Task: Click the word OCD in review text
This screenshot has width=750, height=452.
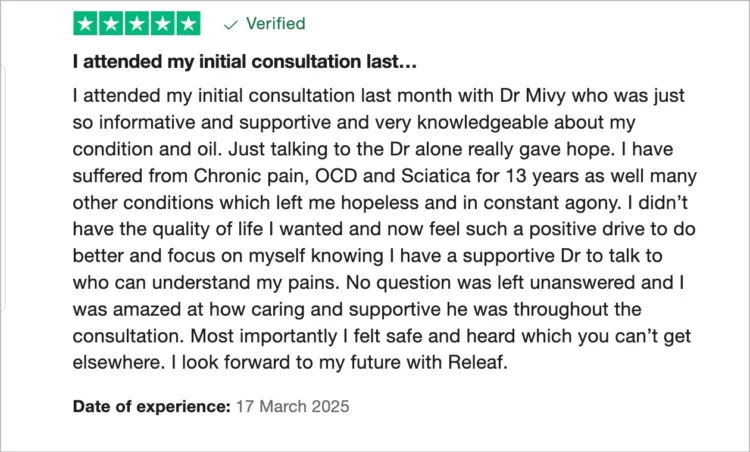Action: pyautogui.click(x=336, y=176)
